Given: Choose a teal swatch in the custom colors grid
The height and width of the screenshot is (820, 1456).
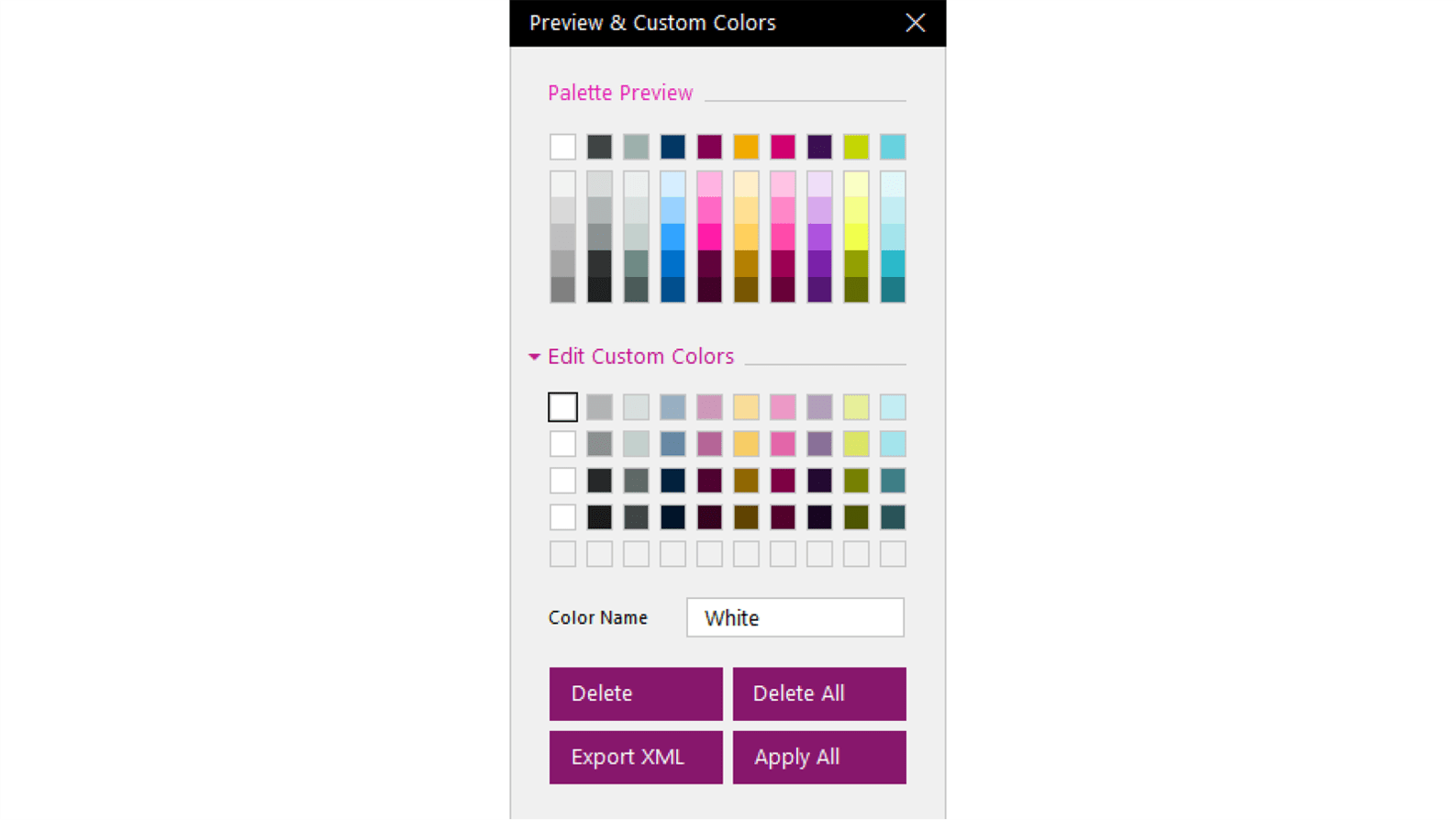Looking at the screenshot, I should [892, 480].
